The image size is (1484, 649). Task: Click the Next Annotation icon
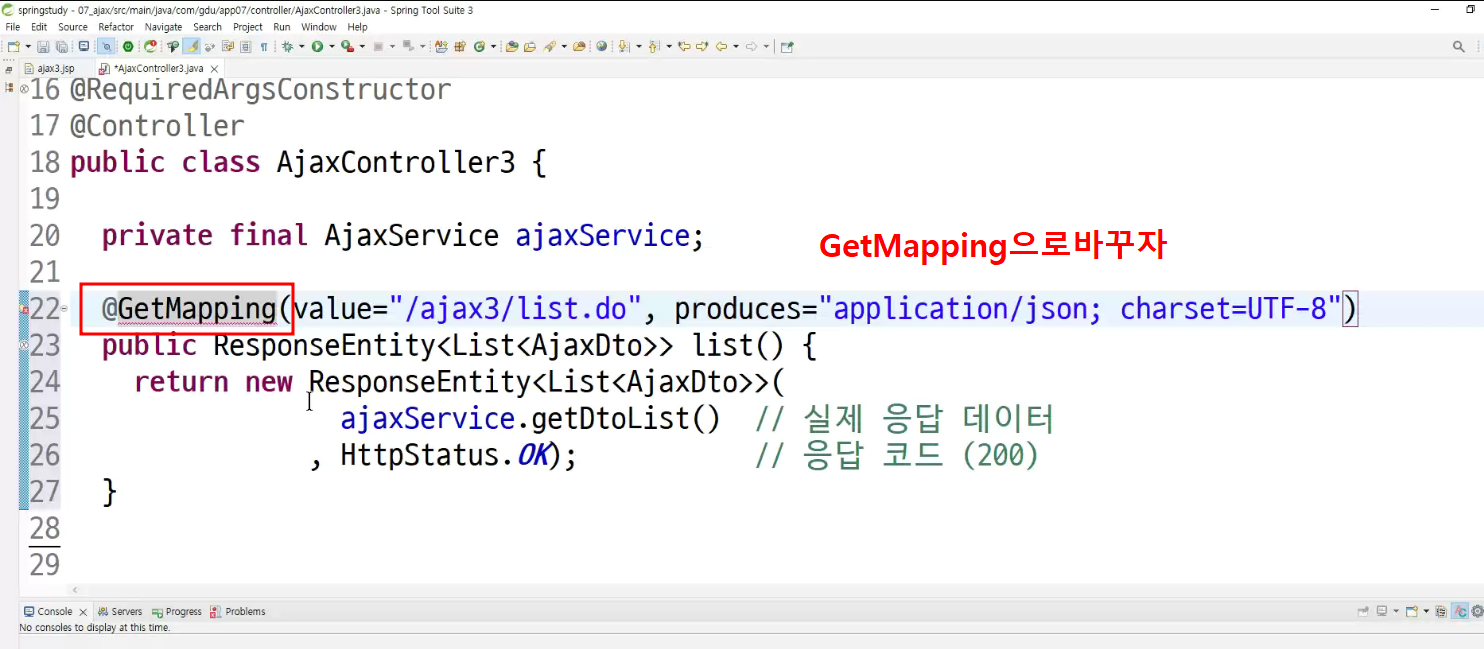622,46
